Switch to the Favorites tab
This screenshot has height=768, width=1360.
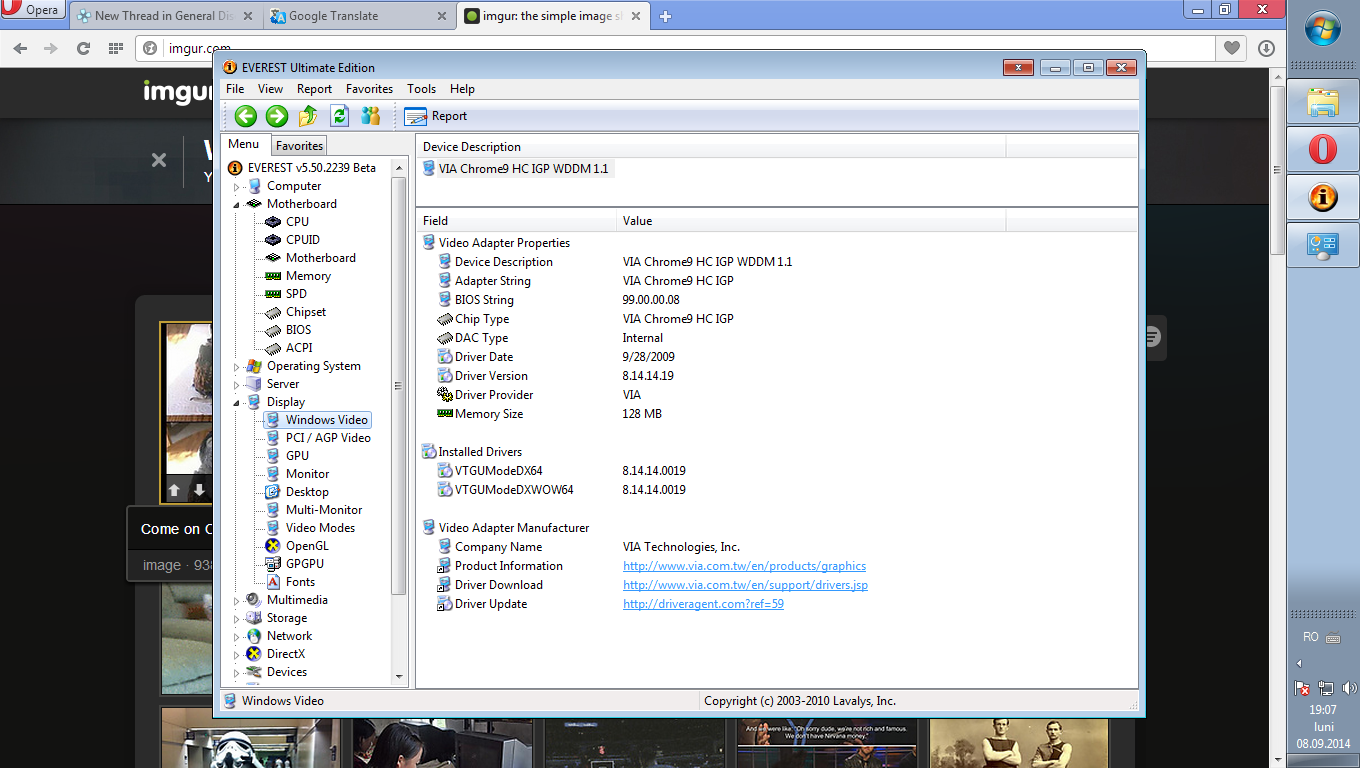(x=299, y=146)
